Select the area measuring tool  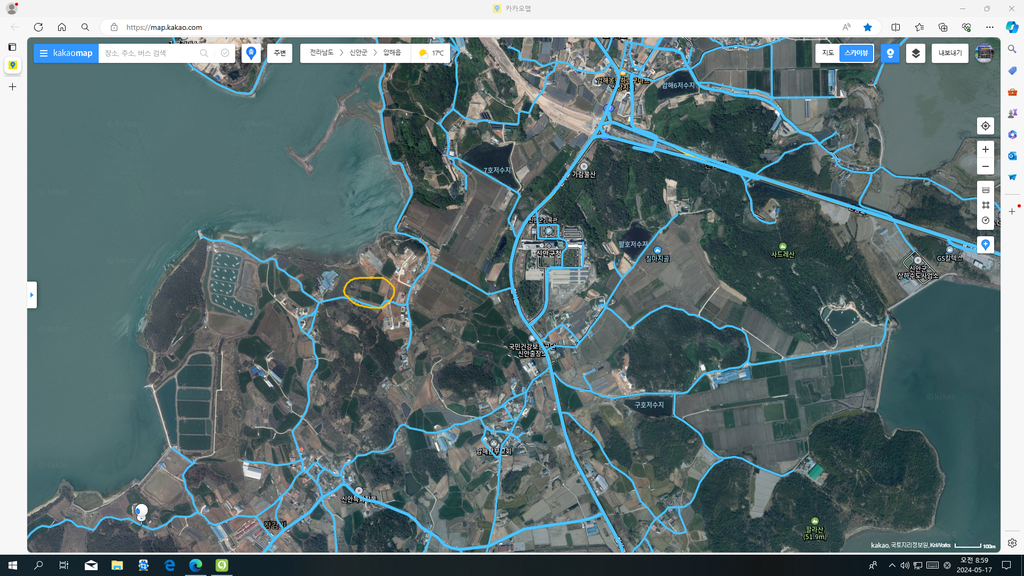(x=985, y=205)
